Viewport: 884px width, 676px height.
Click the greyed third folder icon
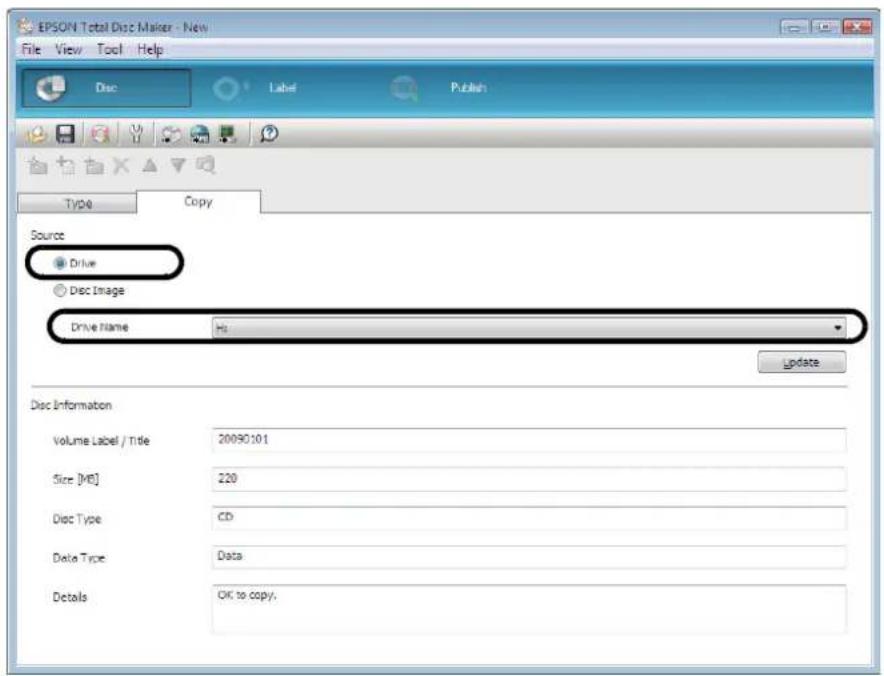[x=94, y=166]
